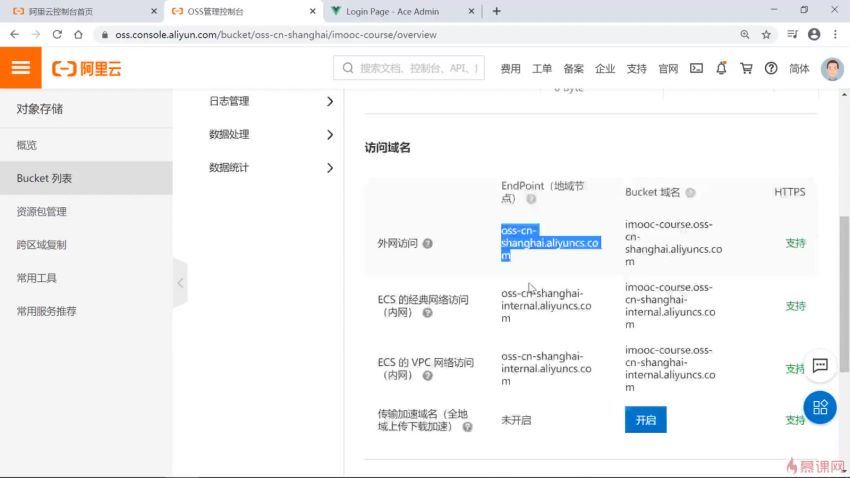850x478 pixels.
Task: Open the Chrome three-dot menu
Action: tap(835, 34)
